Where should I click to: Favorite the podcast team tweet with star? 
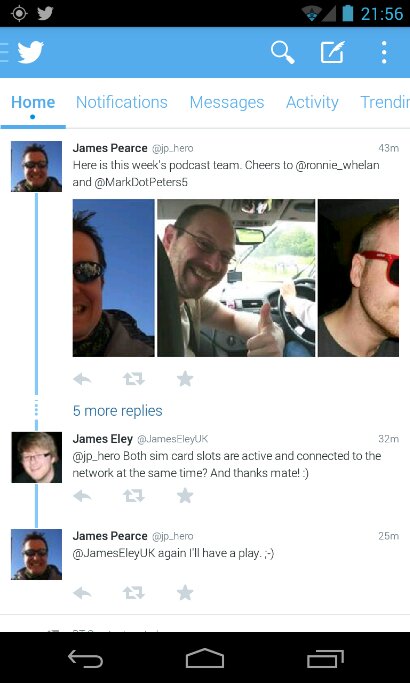tap(185, 379)
